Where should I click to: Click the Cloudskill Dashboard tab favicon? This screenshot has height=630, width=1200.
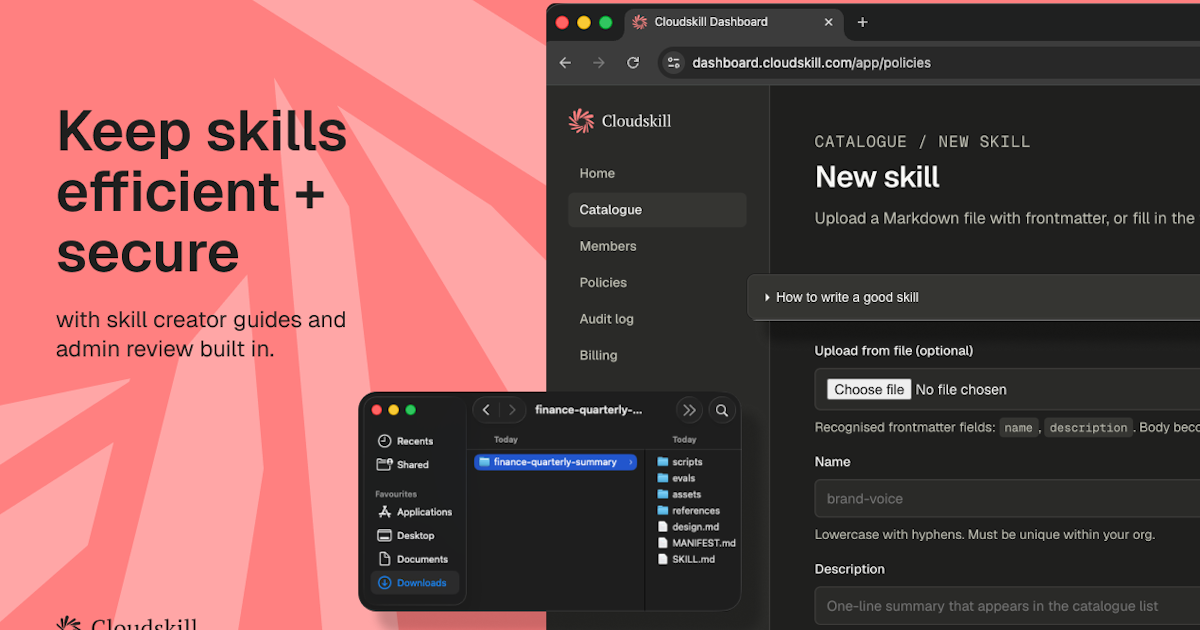point(640,22)
